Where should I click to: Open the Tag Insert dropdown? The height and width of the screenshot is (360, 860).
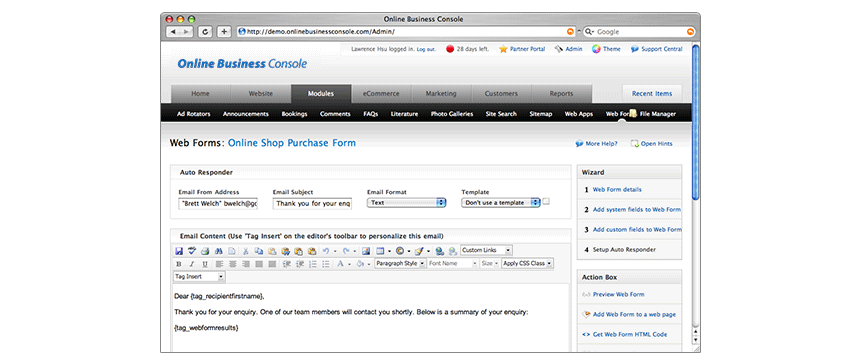tap(199, 277)
